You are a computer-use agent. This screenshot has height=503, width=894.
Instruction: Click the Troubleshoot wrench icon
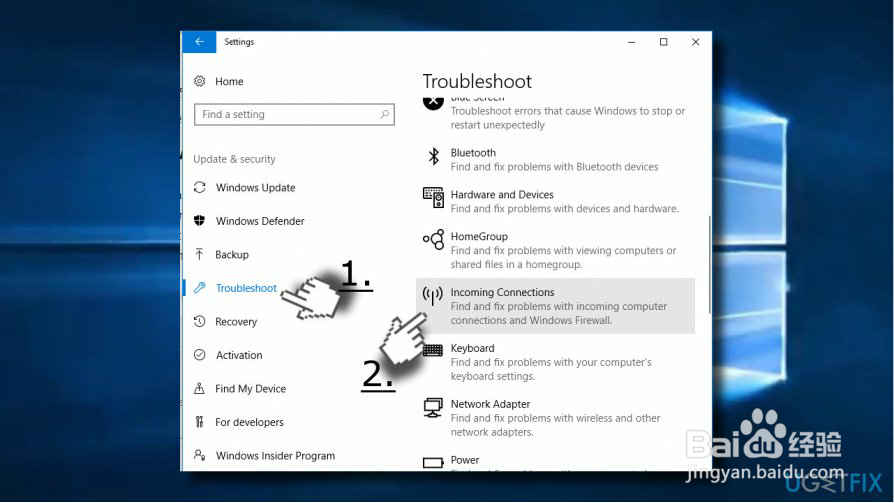pyautogui.click(x=200, y=288)
